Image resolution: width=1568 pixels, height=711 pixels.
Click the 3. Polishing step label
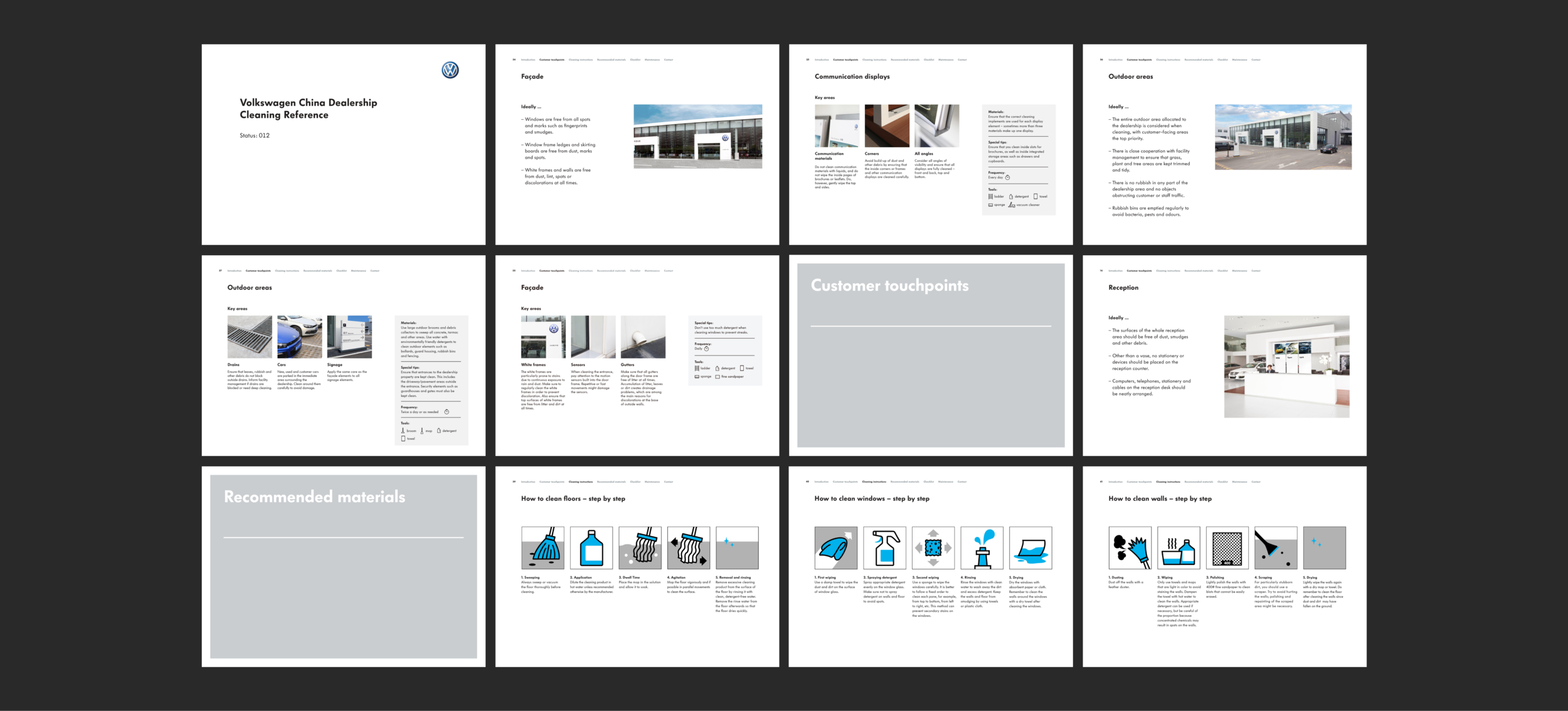[x=1215, y=577]
